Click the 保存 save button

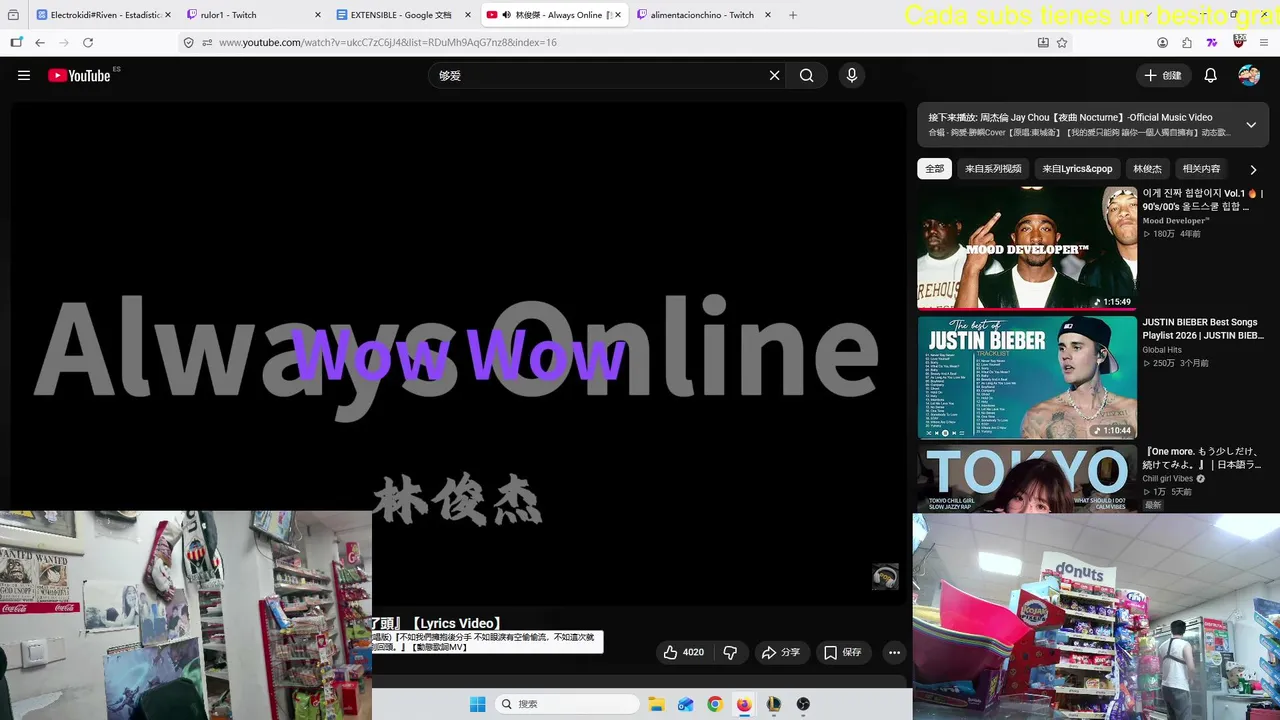(x=842, y=652)
